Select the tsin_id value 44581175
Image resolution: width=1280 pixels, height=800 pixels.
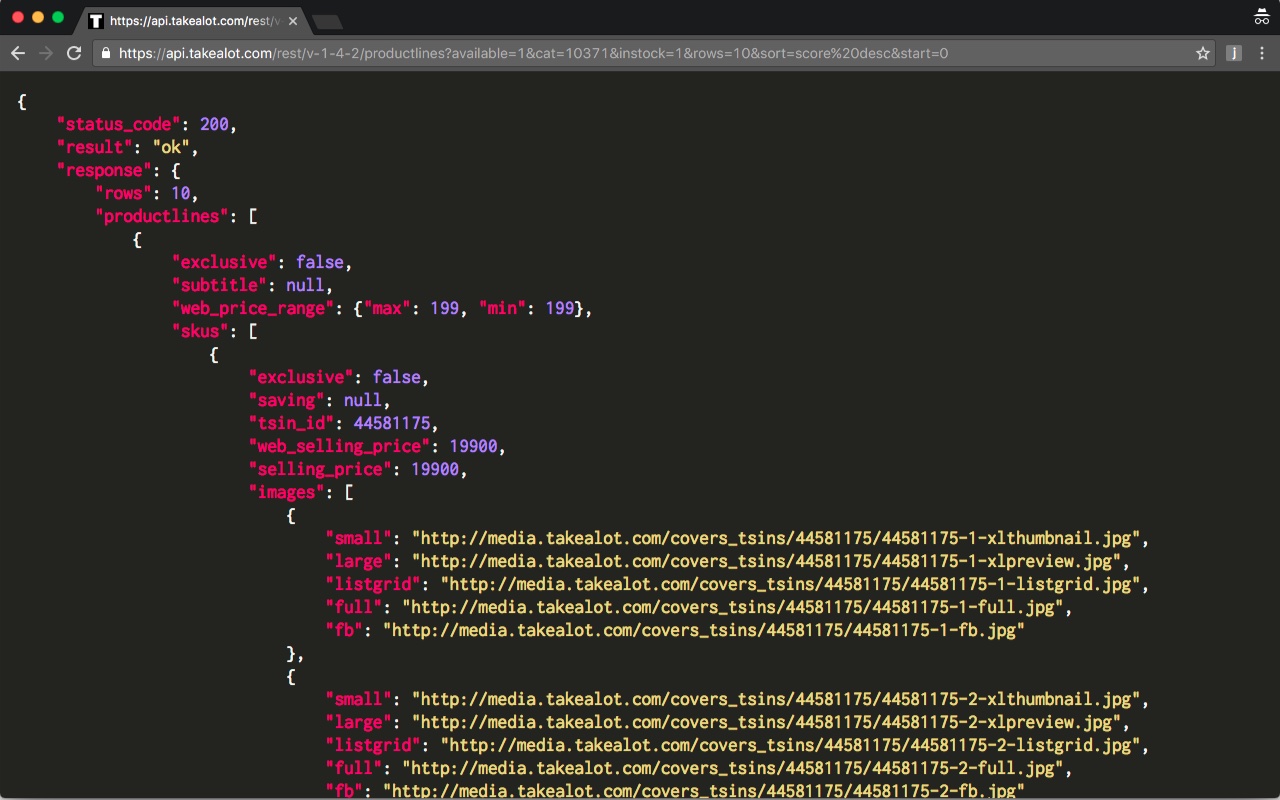pyautogui.click(x=392, y=423)
